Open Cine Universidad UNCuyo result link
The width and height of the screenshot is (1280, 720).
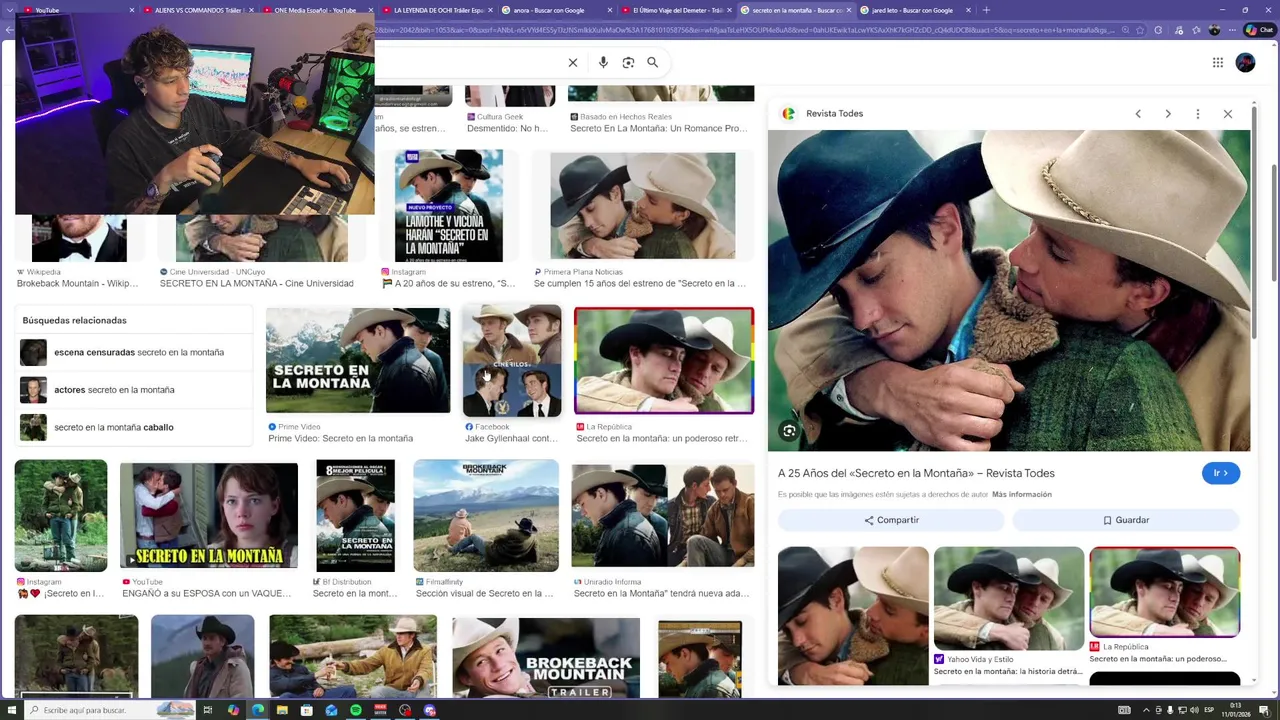pyautogui.click(x=257, y=284)
